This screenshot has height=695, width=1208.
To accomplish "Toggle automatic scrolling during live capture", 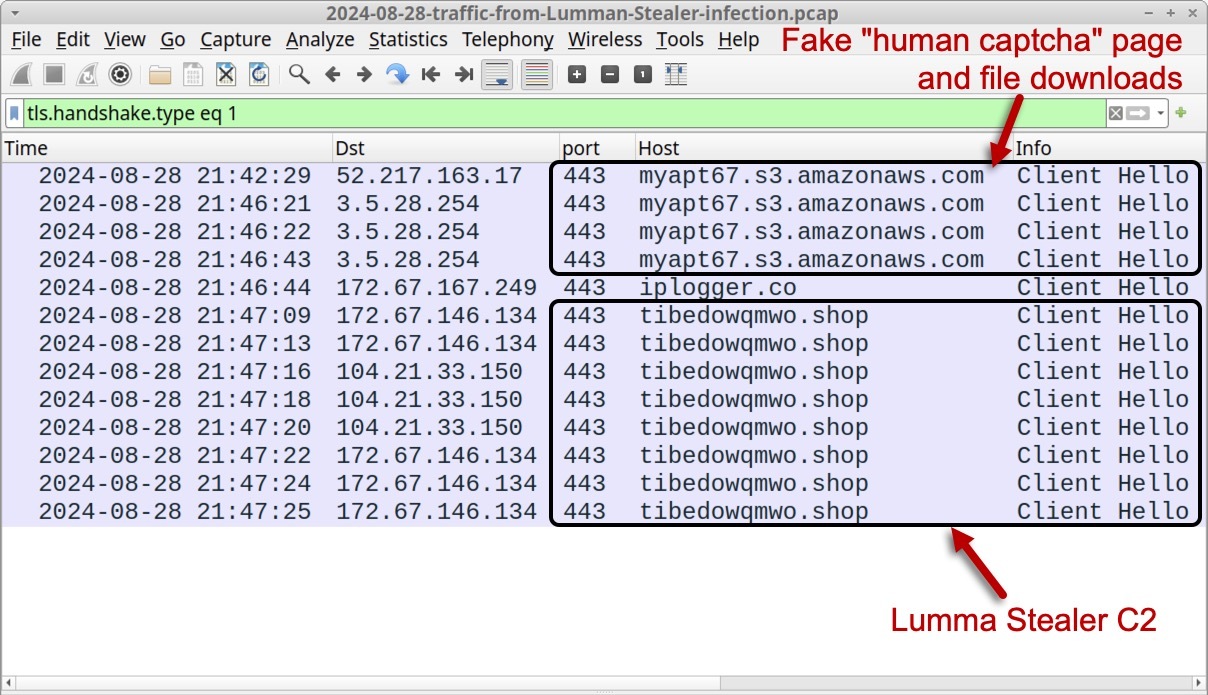I will click(x=497, y=74).
